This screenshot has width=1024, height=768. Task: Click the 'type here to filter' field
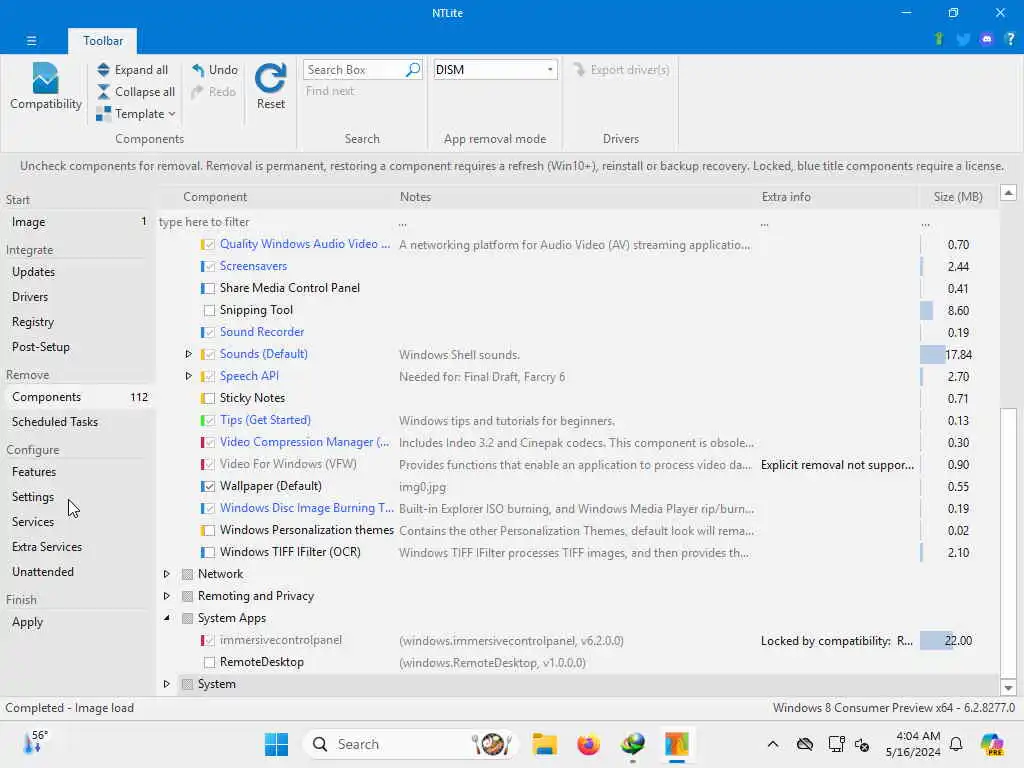(276, 222)
